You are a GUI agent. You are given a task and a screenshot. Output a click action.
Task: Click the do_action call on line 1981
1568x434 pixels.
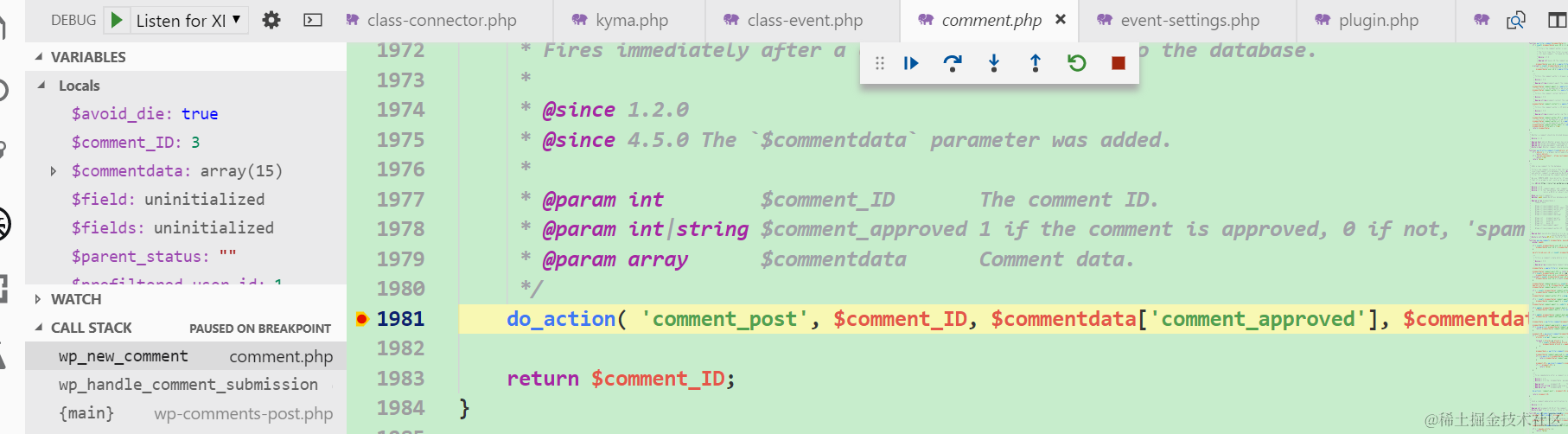(566, 319)
